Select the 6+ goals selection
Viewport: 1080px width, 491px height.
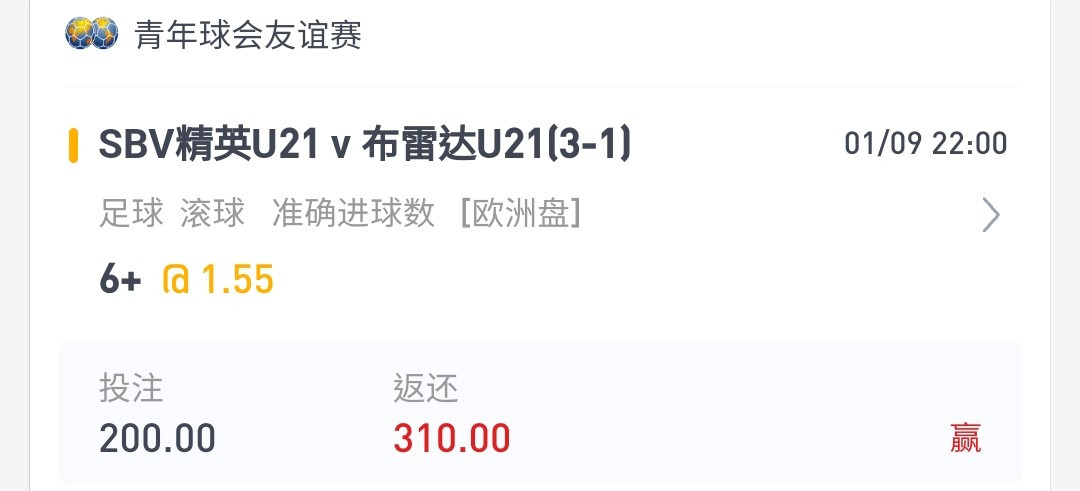pos(121,280)
